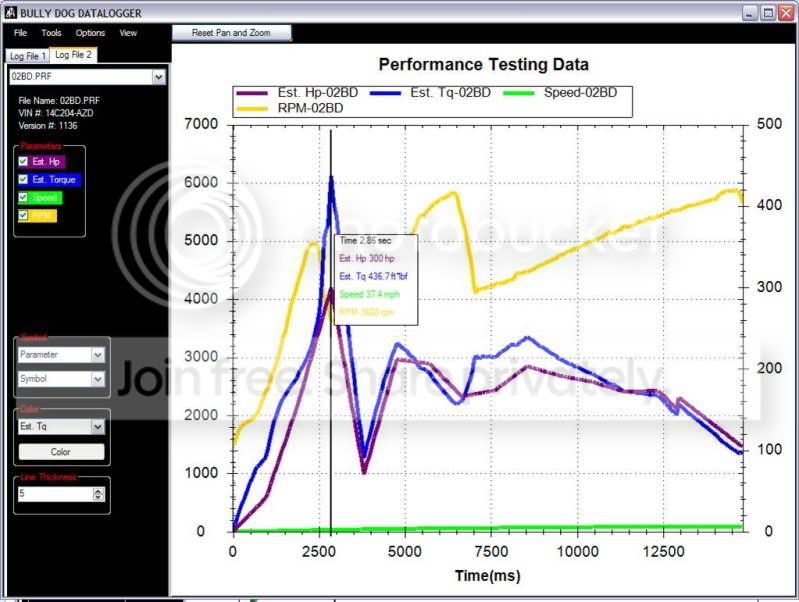Maximize the Bully Dog Datalogger window

click(768, 13)
